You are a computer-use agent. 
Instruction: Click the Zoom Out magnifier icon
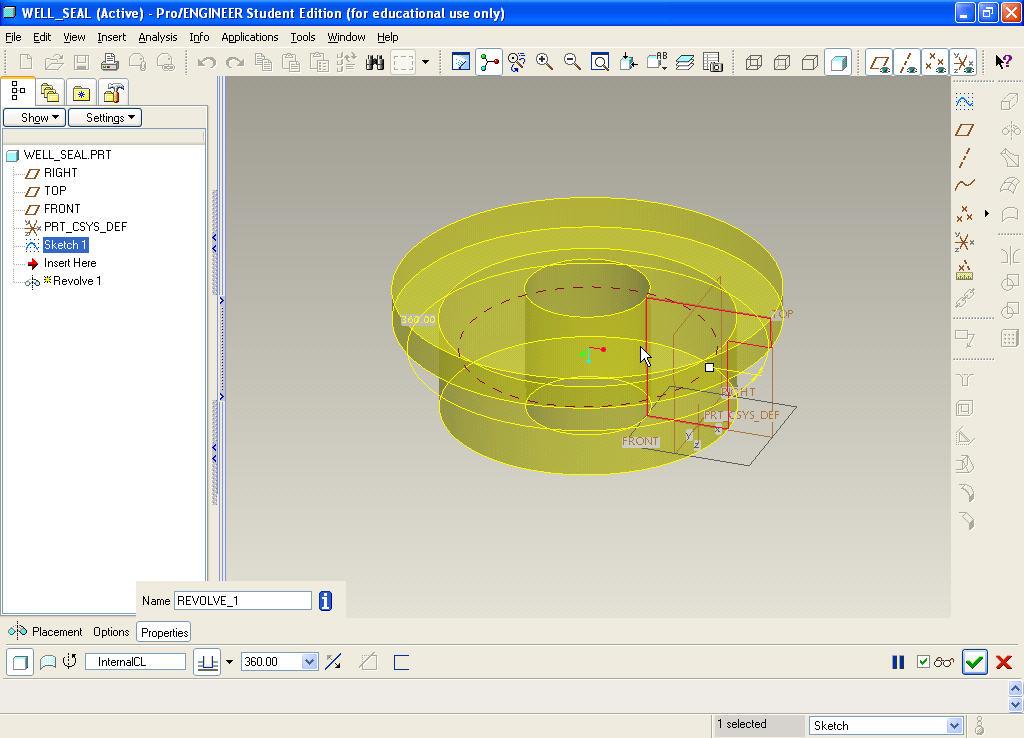pos(572,62)
